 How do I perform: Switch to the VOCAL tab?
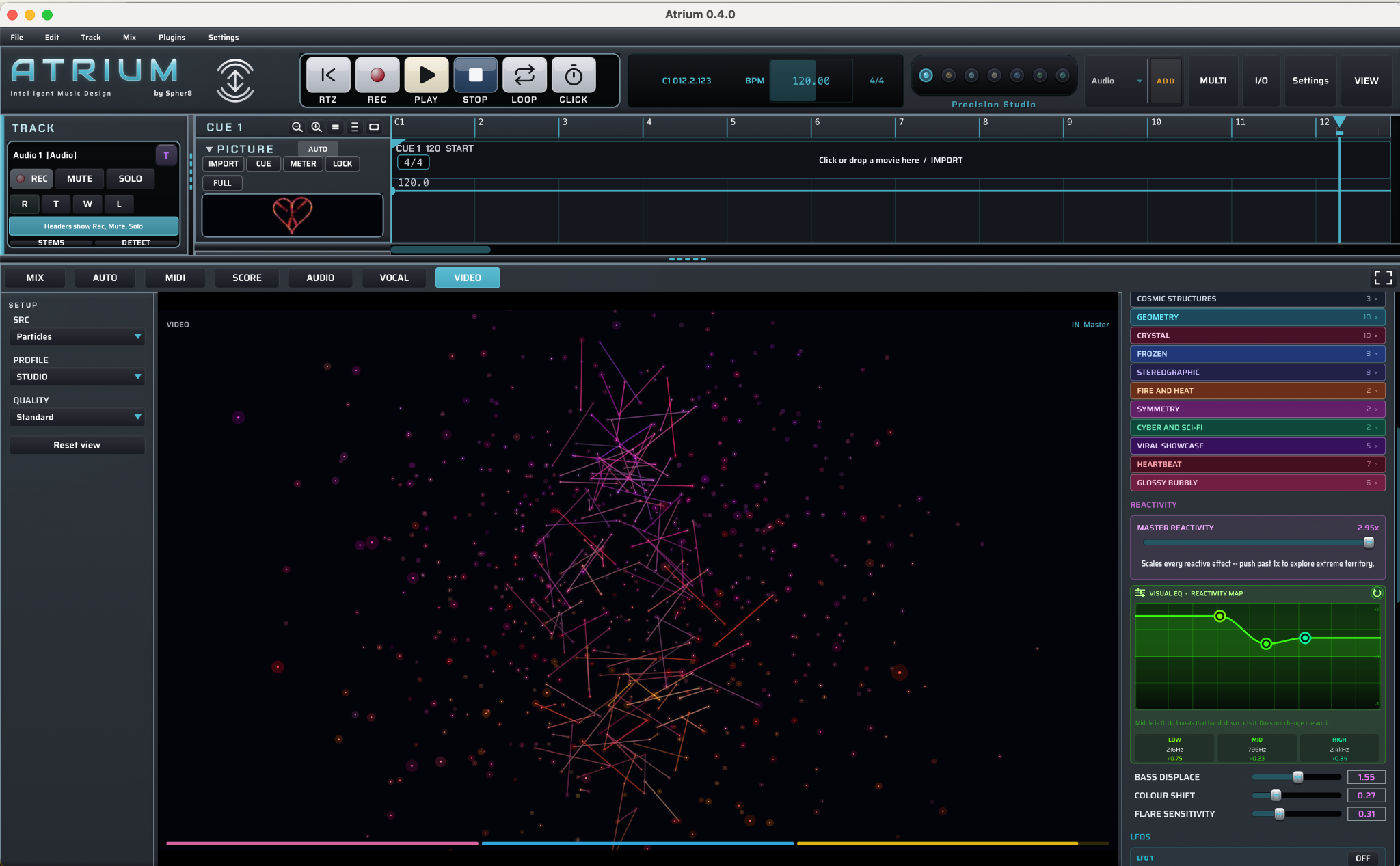coord(394,278)
